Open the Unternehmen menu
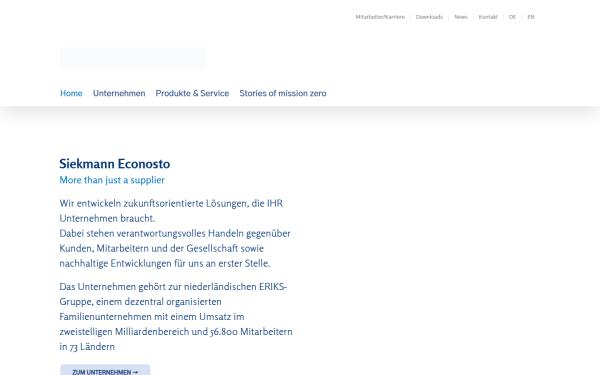This screenshot has height=375, width=600. (x=119, y=93)
